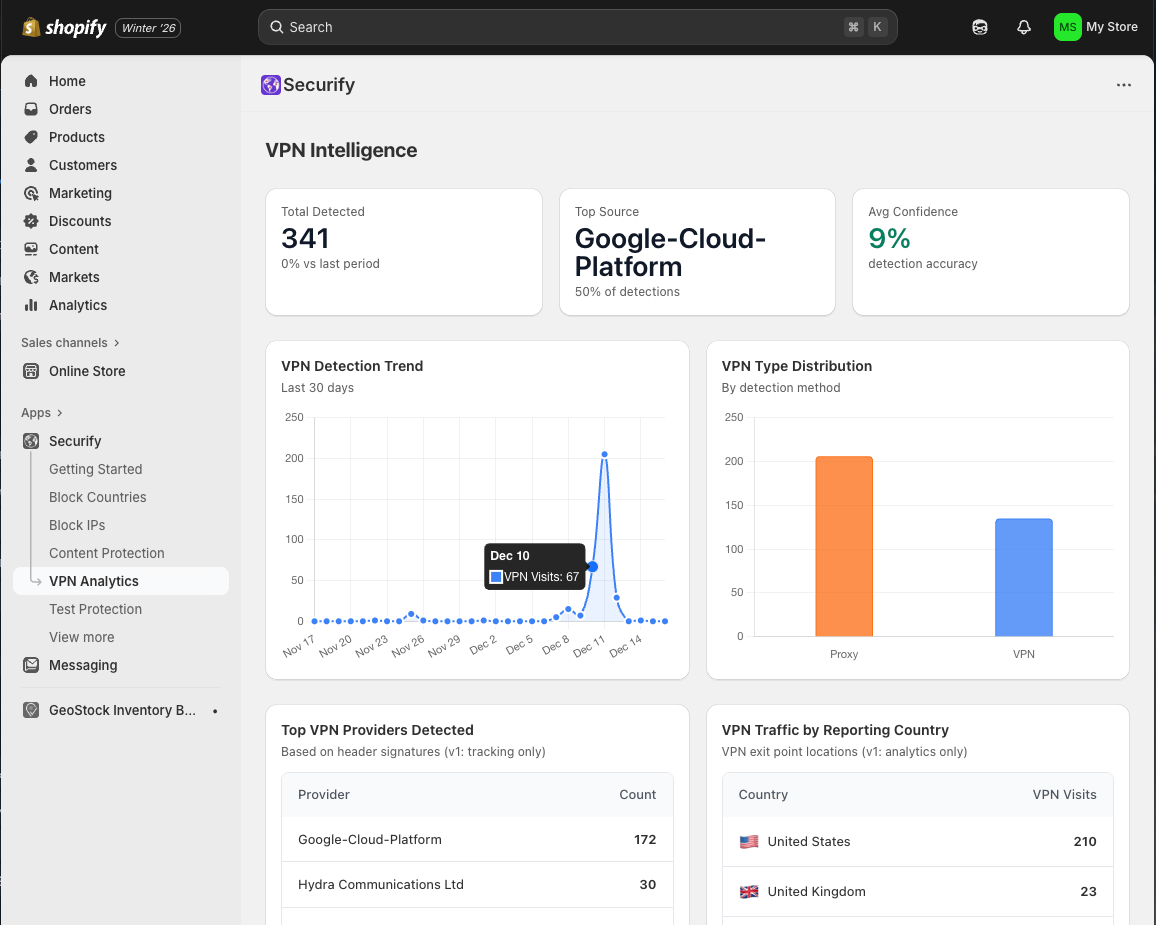Screen dimensions: 1156x925
Task: Open the Messaging app
Action: 84,665
